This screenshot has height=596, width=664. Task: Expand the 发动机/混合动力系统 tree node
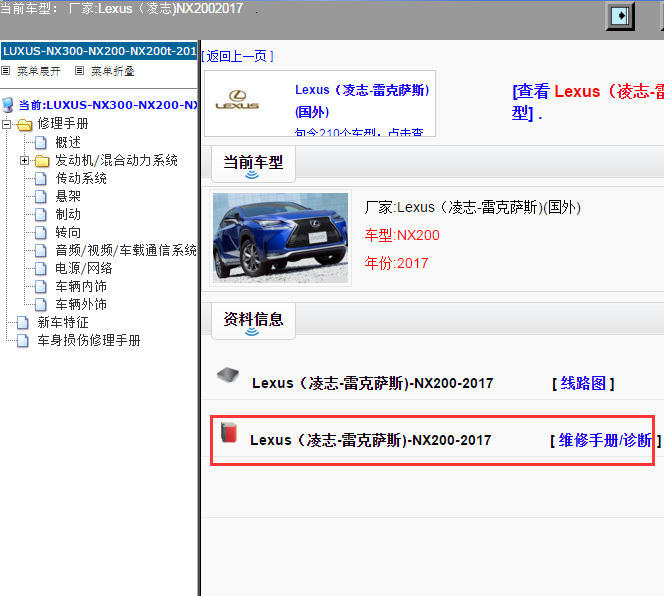25,160
